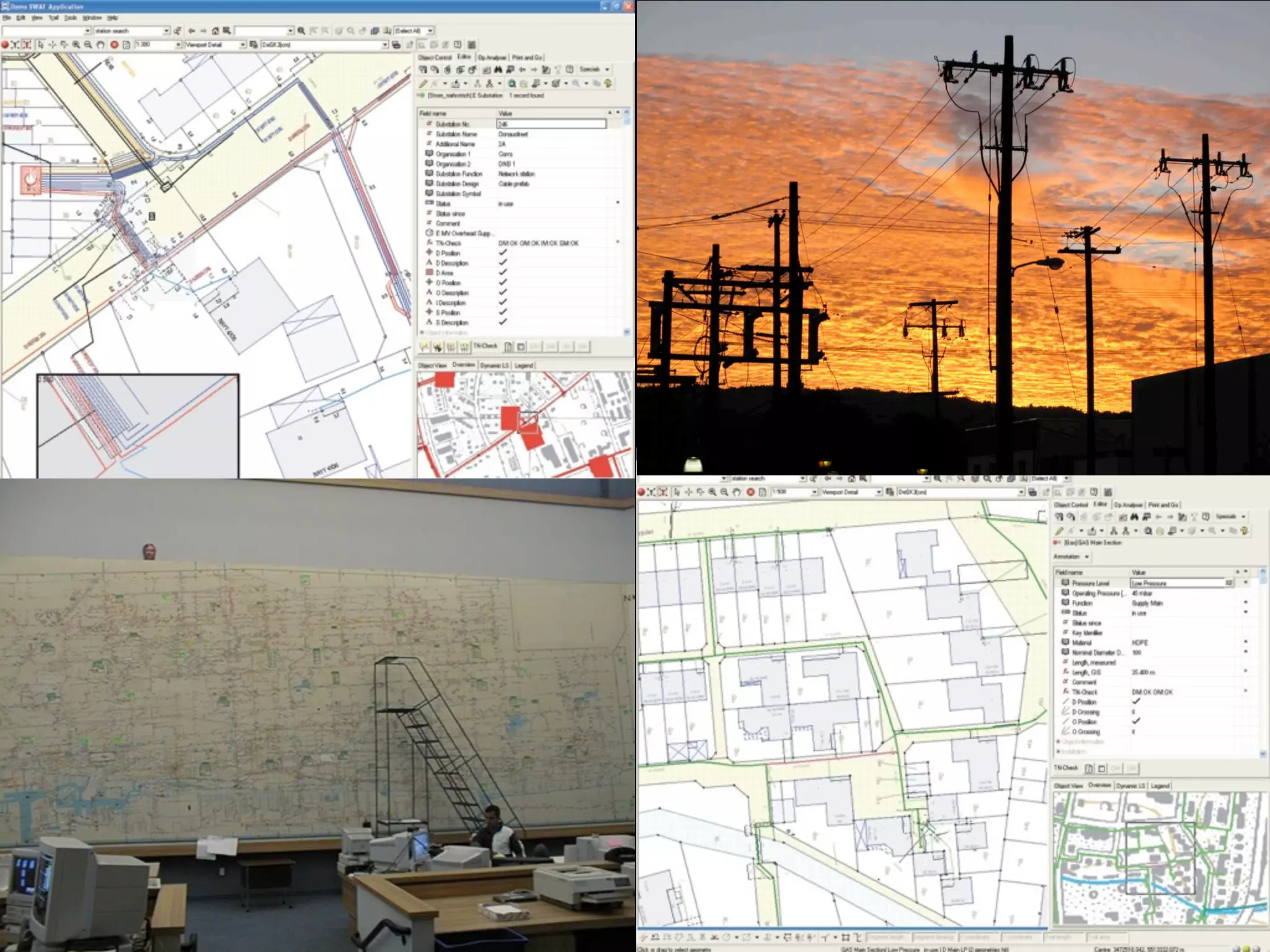The image size is (1270, 952).
Task: Switch to the Legend tab in top-left window
Action: tap(524, 365)
